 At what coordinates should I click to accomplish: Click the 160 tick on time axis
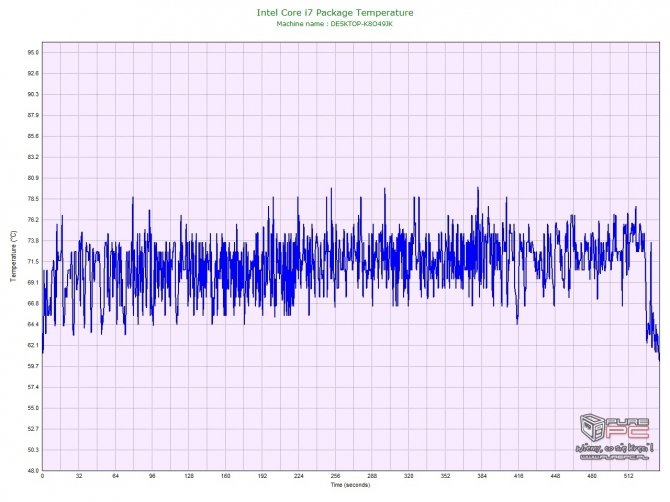point(226,476)
